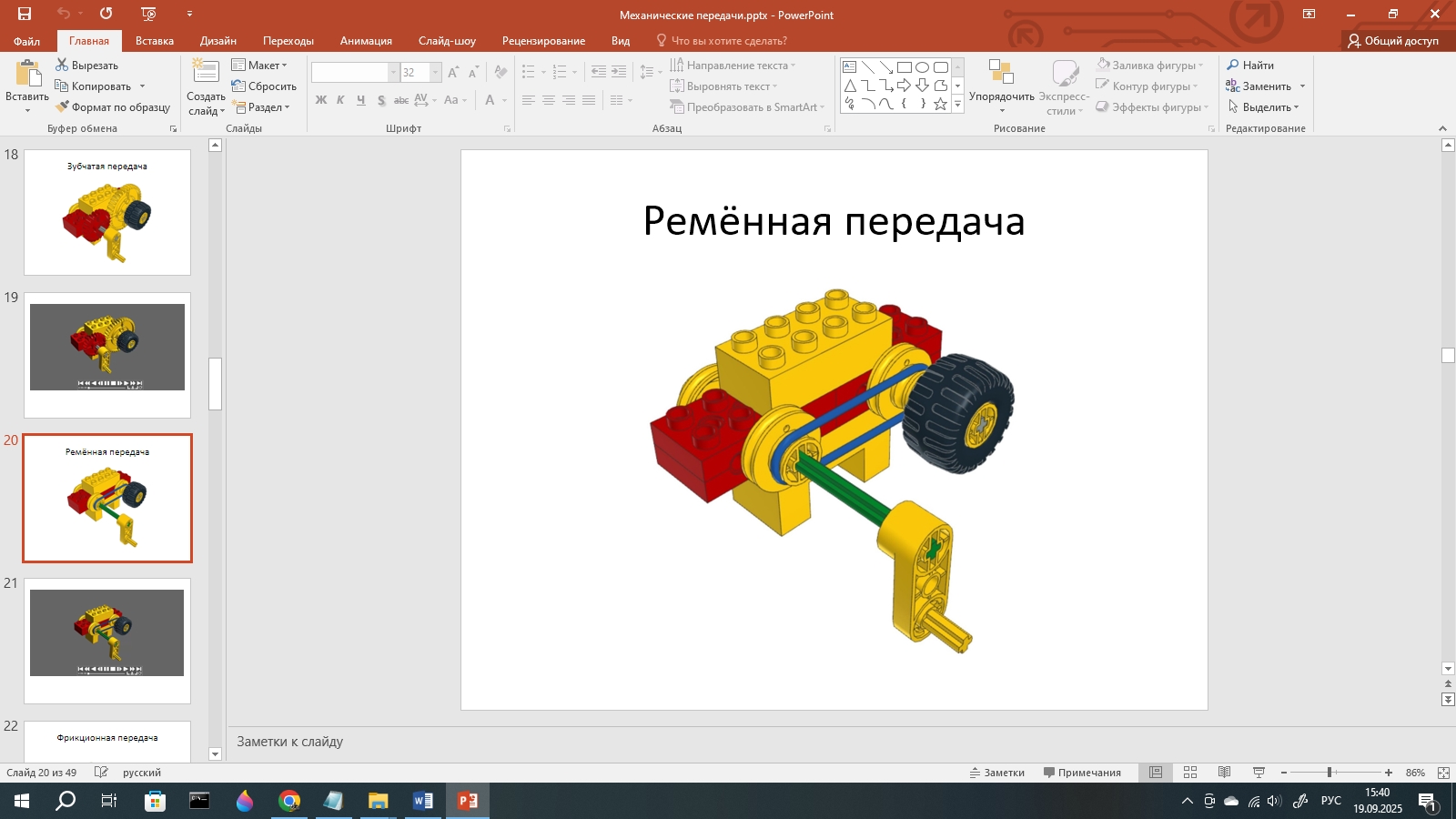Click the Share (Общий доступ) button
This screenshot has height=819, width=1456.
coord(1393,41)
